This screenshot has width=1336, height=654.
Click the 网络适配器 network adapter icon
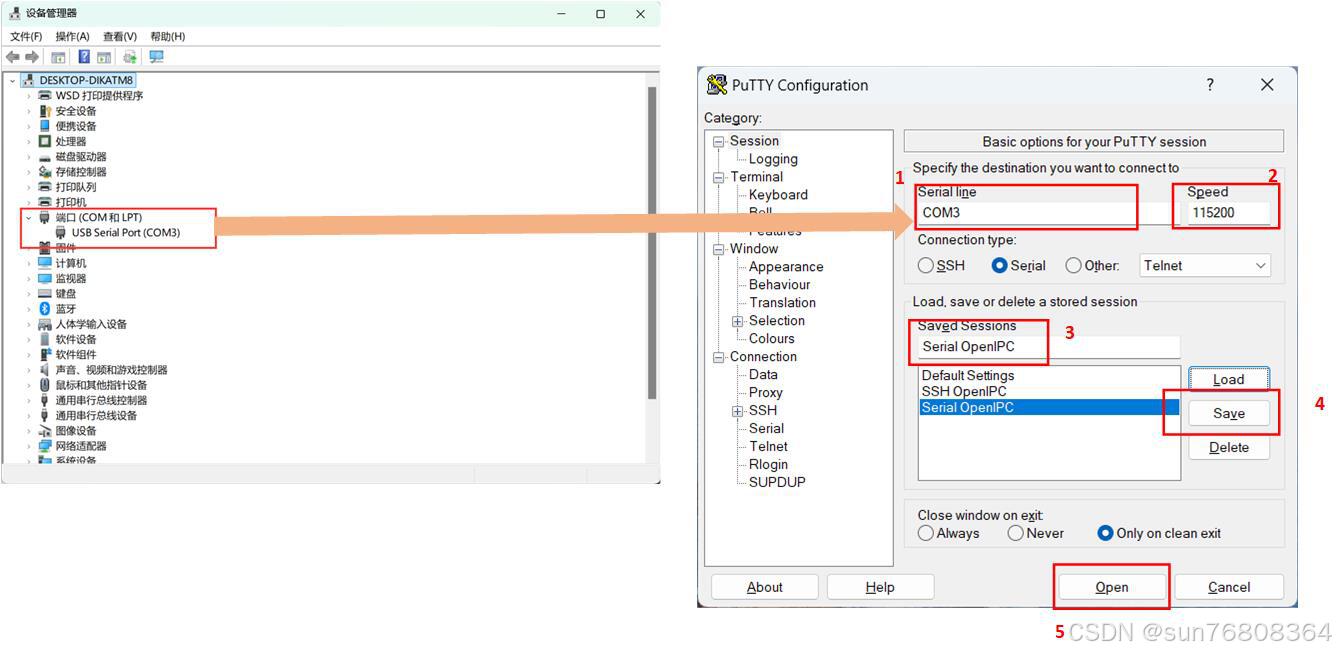click(45, 446)
